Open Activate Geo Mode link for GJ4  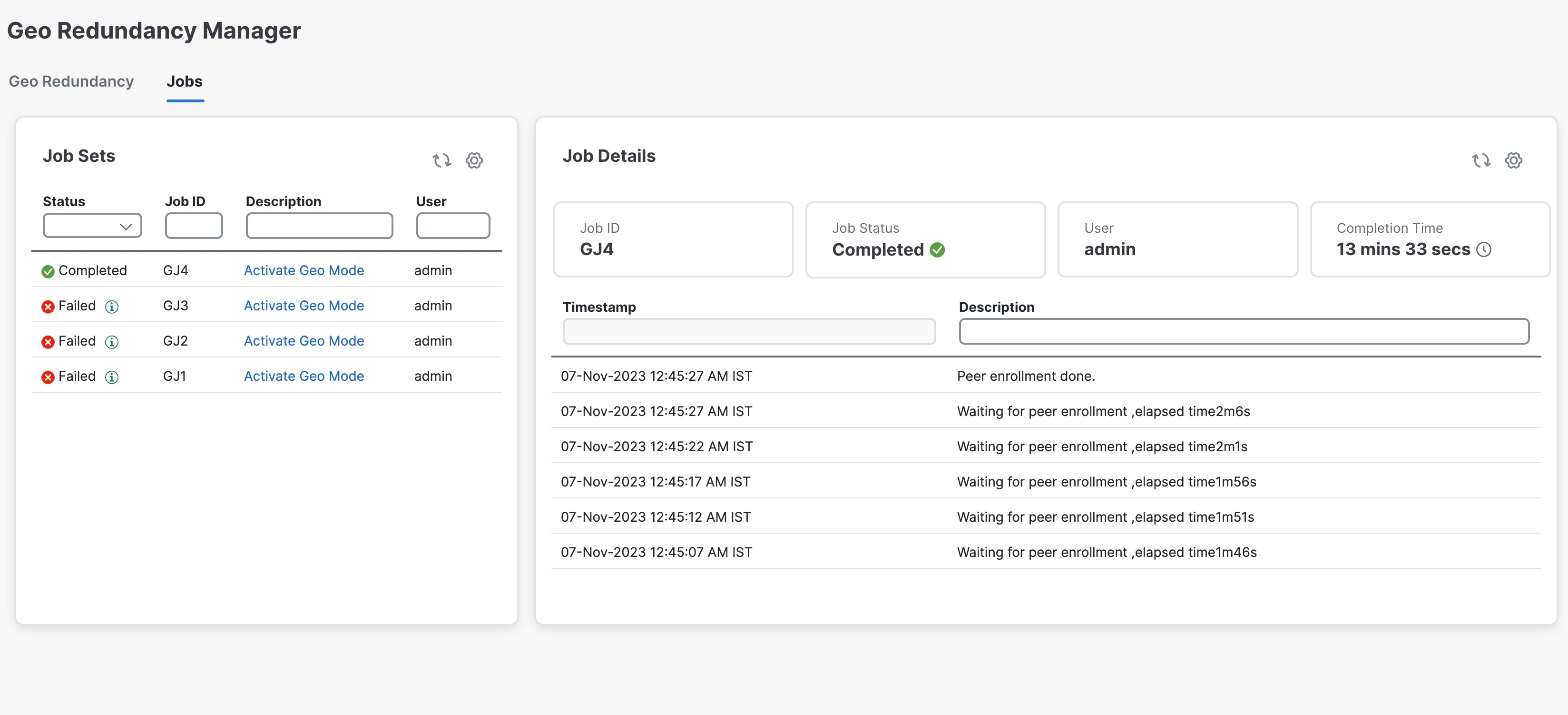(304, 270)
